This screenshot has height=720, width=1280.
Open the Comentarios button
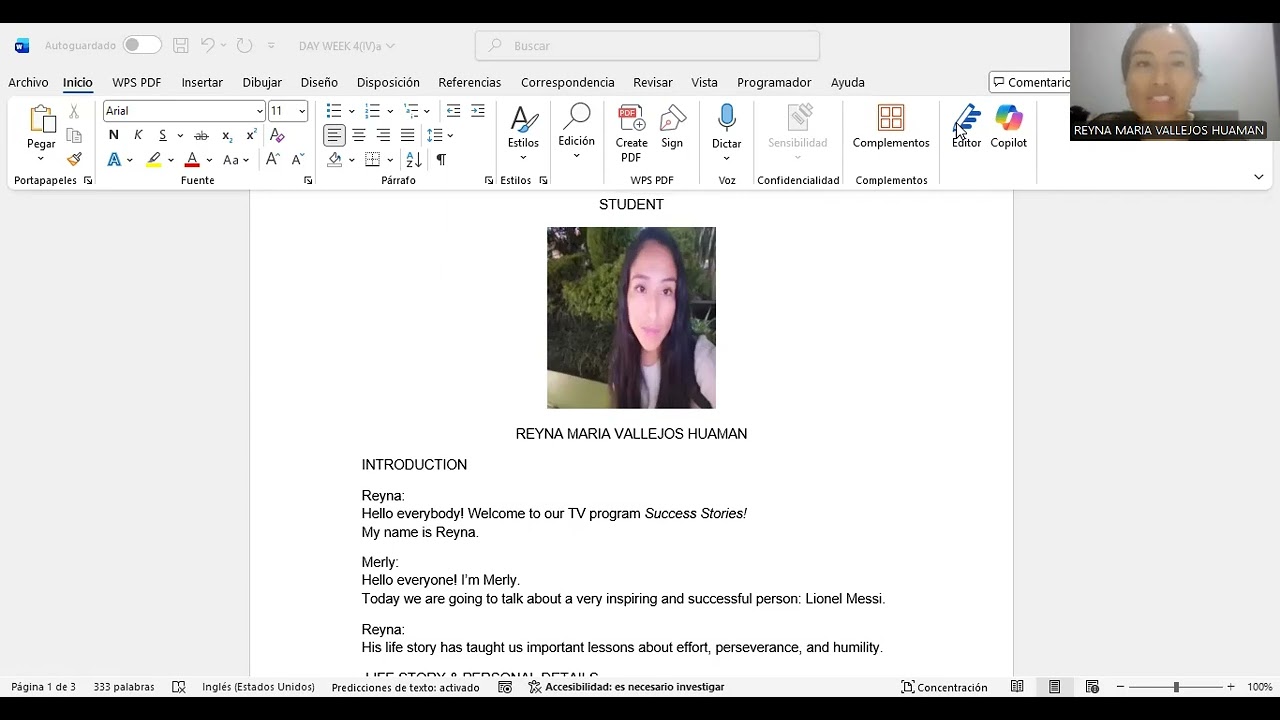tap(1030, 82)
